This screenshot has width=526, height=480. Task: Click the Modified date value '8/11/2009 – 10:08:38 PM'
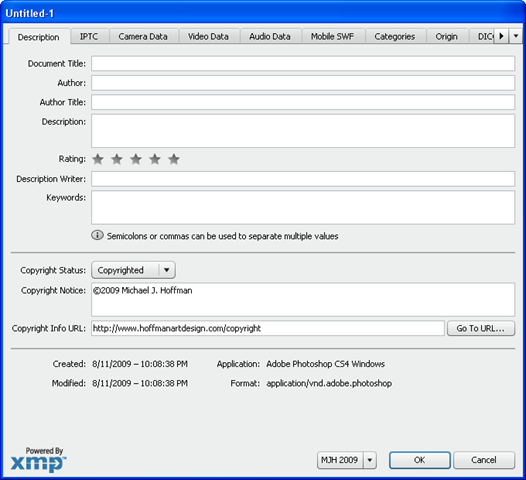point(140,383)
